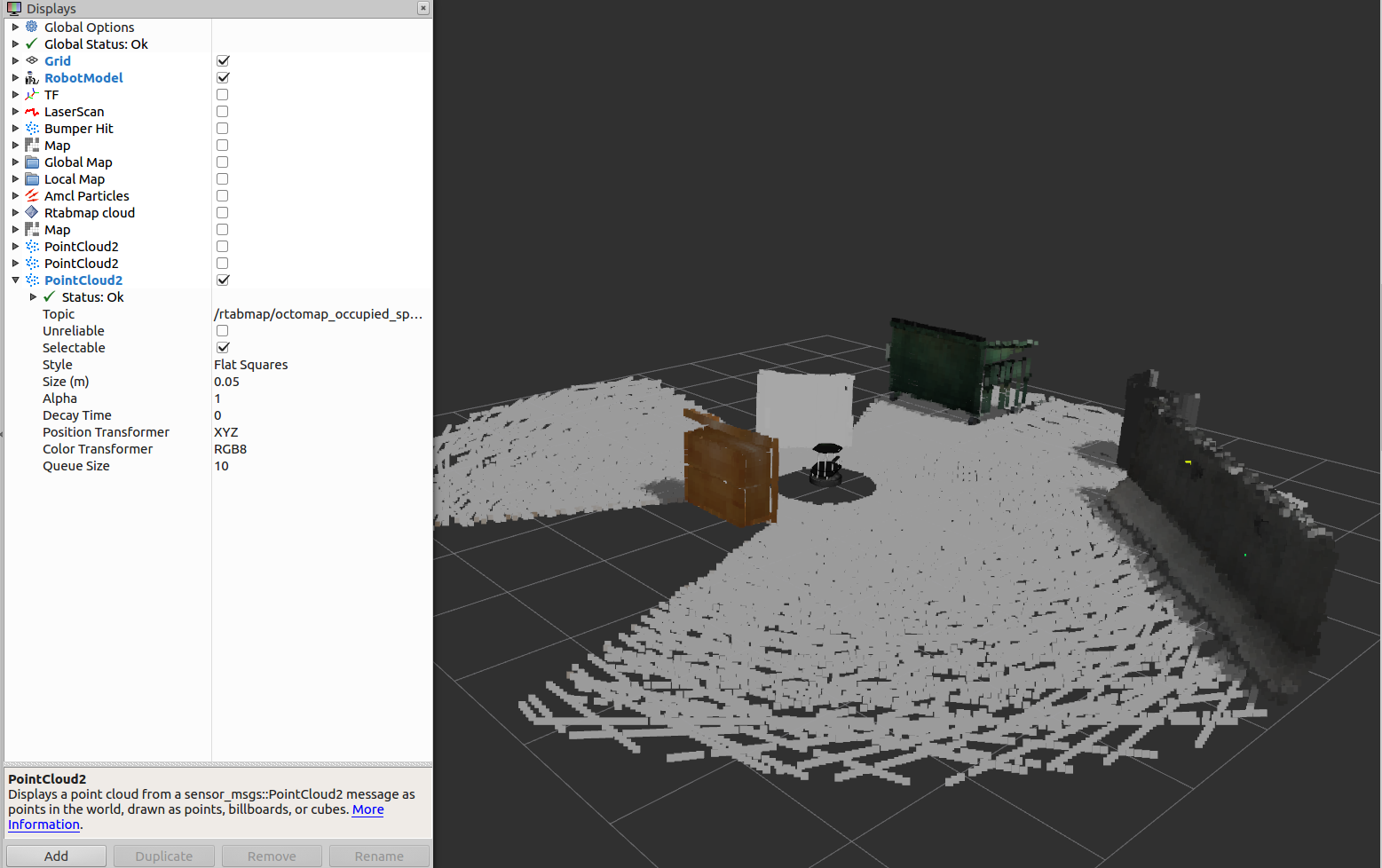Toggle the Selectable checkbox off
The height and width of the screenshot is (868, 1382).
pos(222,347)
